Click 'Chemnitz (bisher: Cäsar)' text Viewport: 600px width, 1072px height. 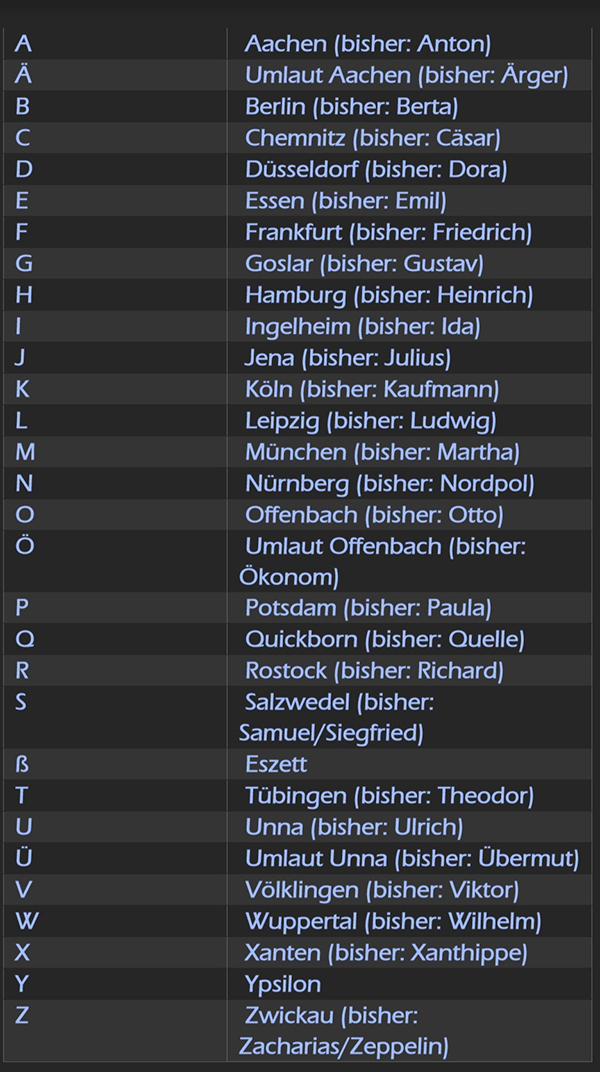[x=372, y=138]
